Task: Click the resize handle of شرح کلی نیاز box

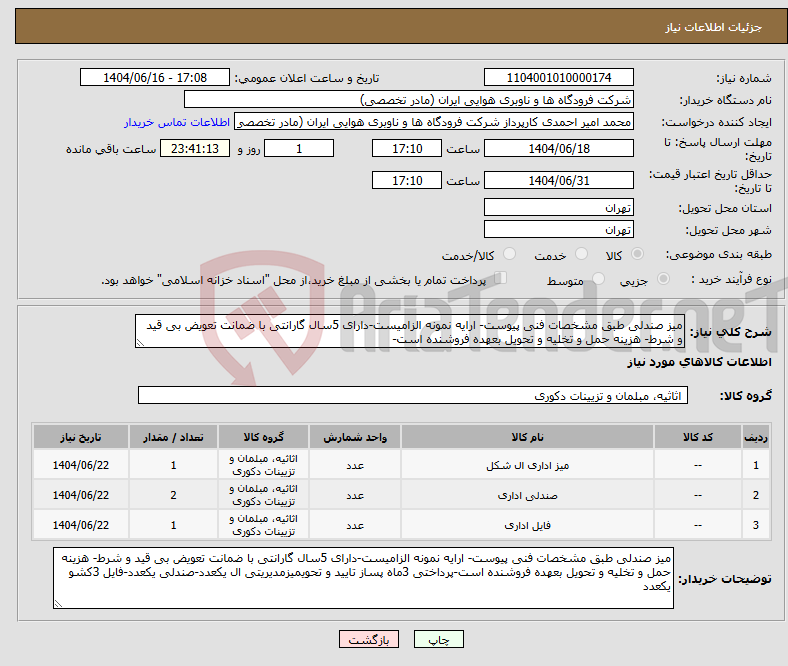Action: point(140,342)
